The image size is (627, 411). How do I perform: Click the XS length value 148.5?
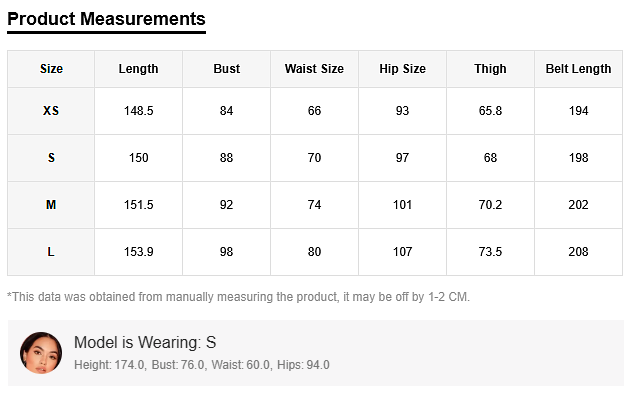(x=138, y=111)
